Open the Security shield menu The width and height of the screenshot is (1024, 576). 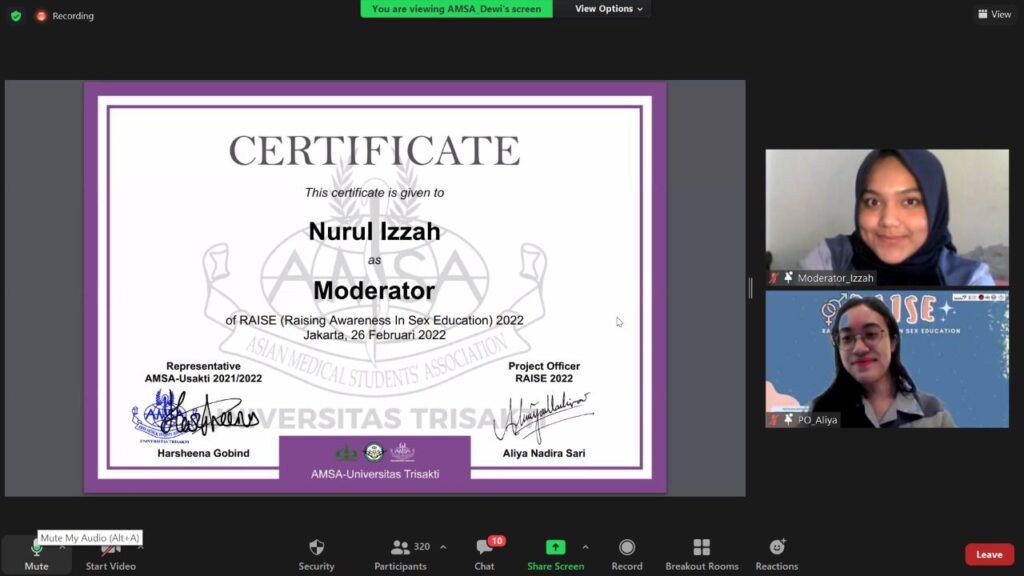316,555
